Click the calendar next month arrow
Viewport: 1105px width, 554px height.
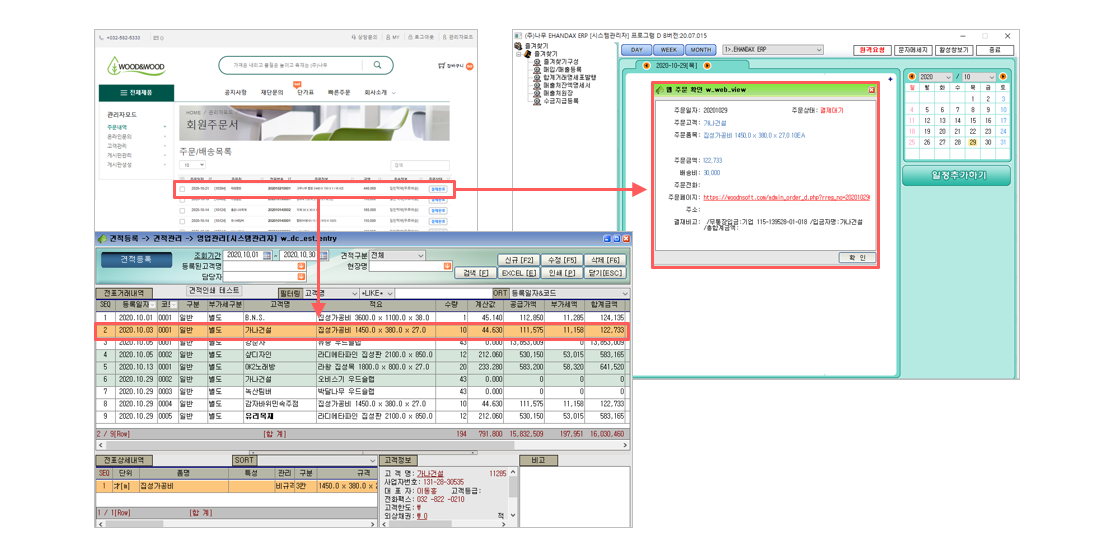[x=1003, y=76]
